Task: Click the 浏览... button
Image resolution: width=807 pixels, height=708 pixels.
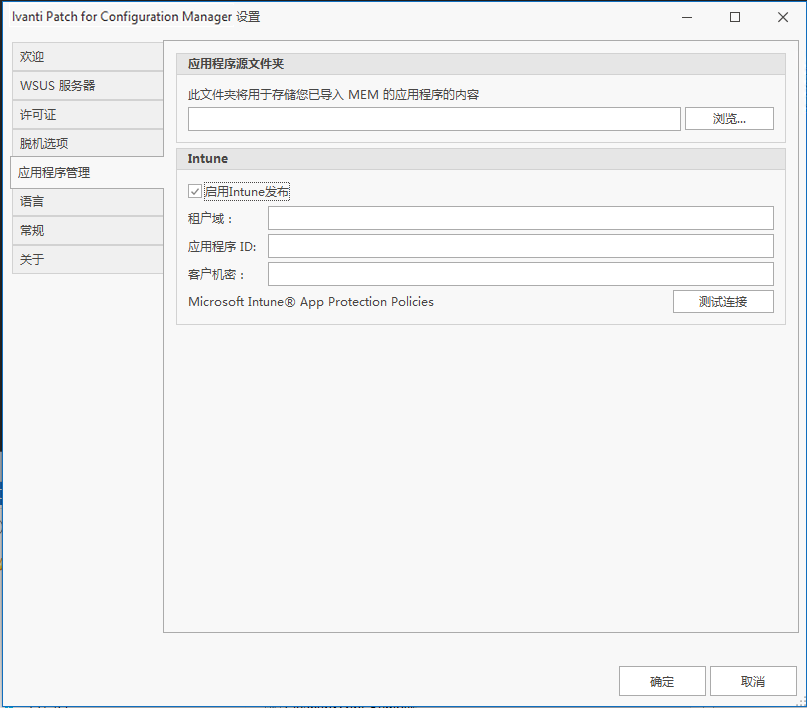Action: [729, 119]
